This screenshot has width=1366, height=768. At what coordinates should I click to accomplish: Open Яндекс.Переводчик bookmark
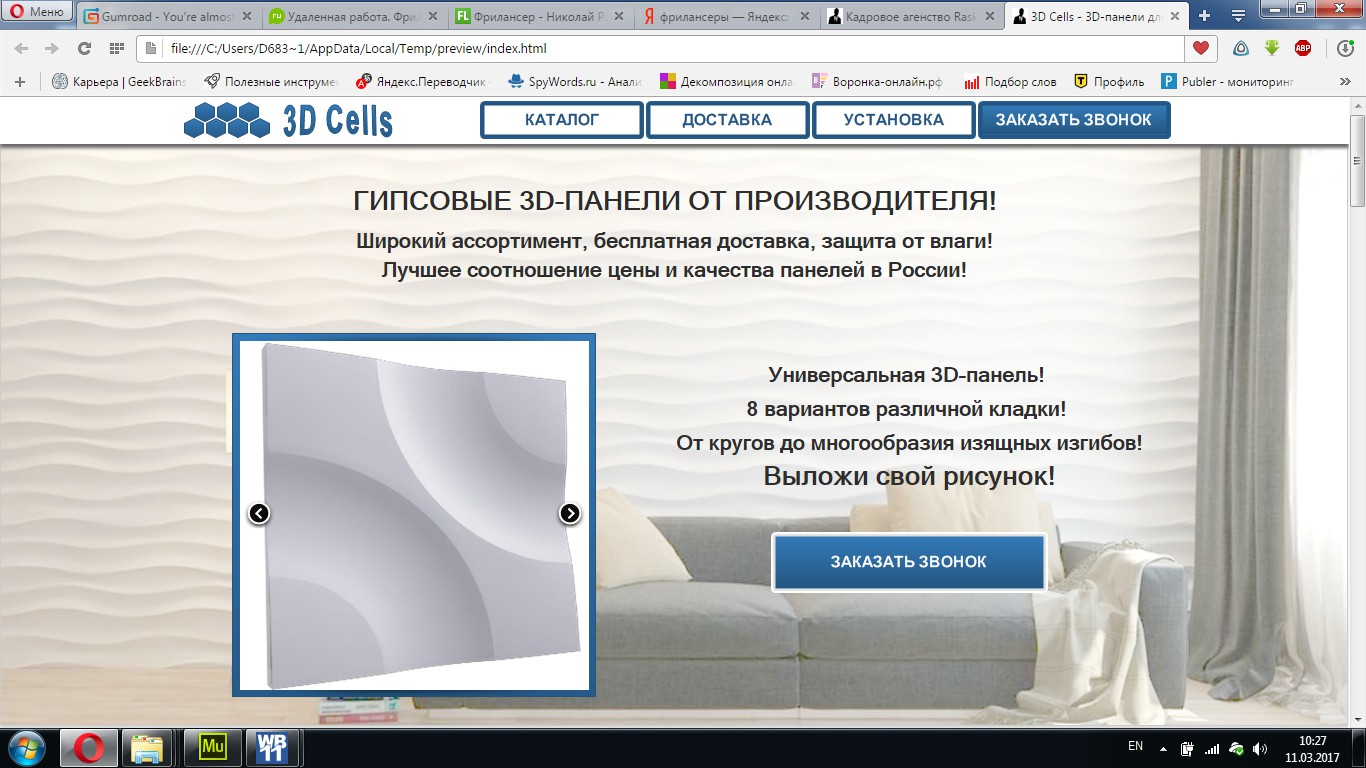(423, 82)
